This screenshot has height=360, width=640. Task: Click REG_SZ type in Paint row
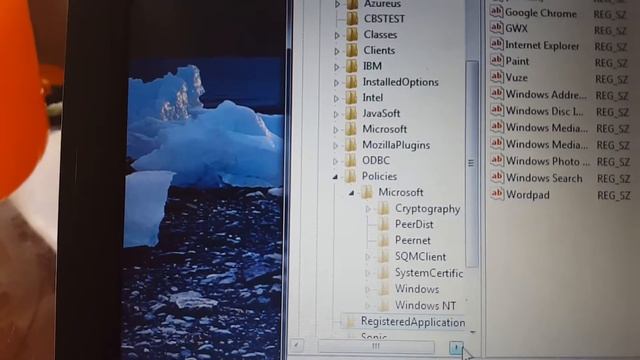coord(611,63)
